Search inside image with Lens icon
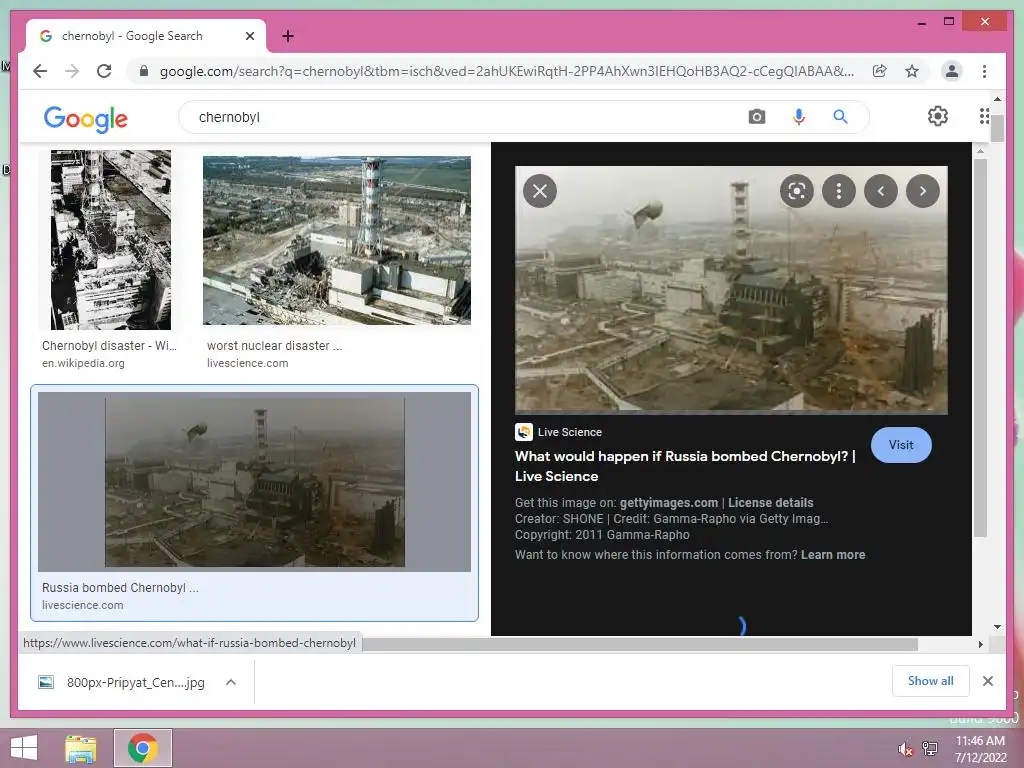Screen dimensions: 1024x768 tap(797, 191)
